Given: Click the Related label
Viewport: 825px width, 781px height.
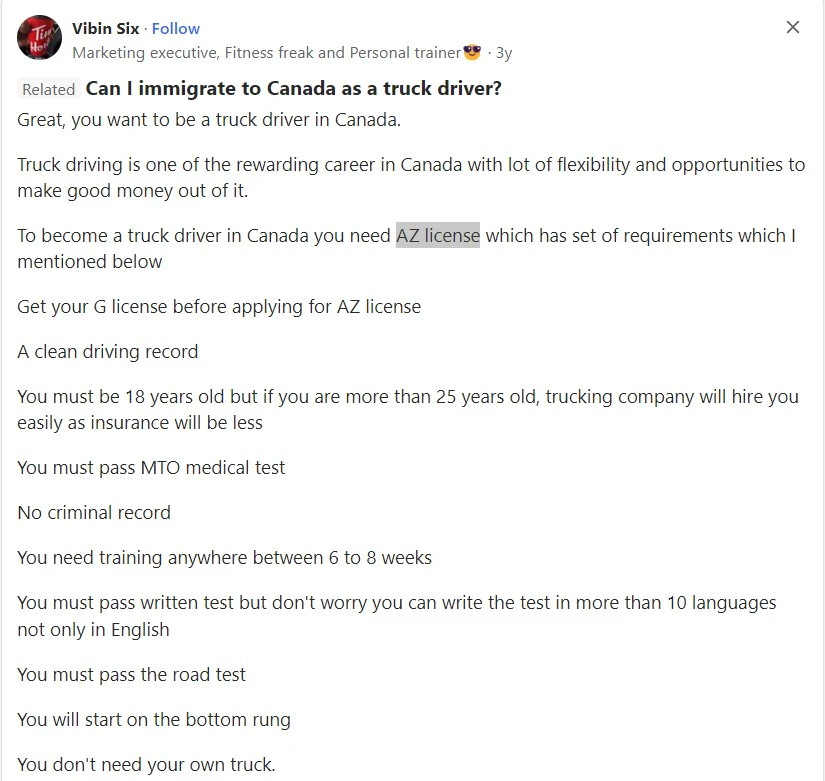Looking at the screenshot, I should coord(48,89).
